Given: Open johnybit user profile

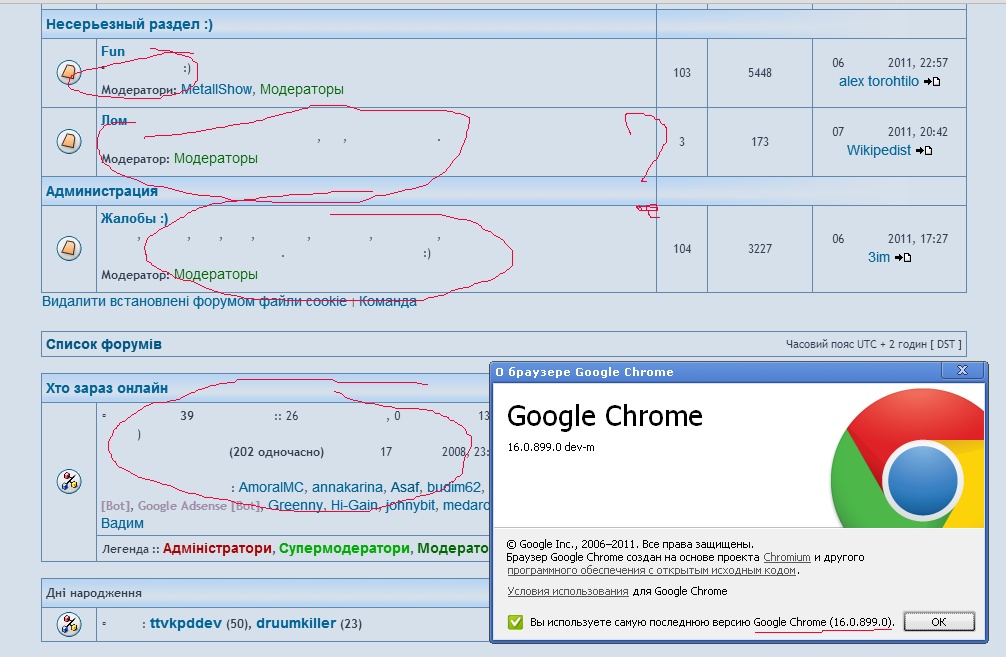Looking at the screenshot, I should click(410, 505).
